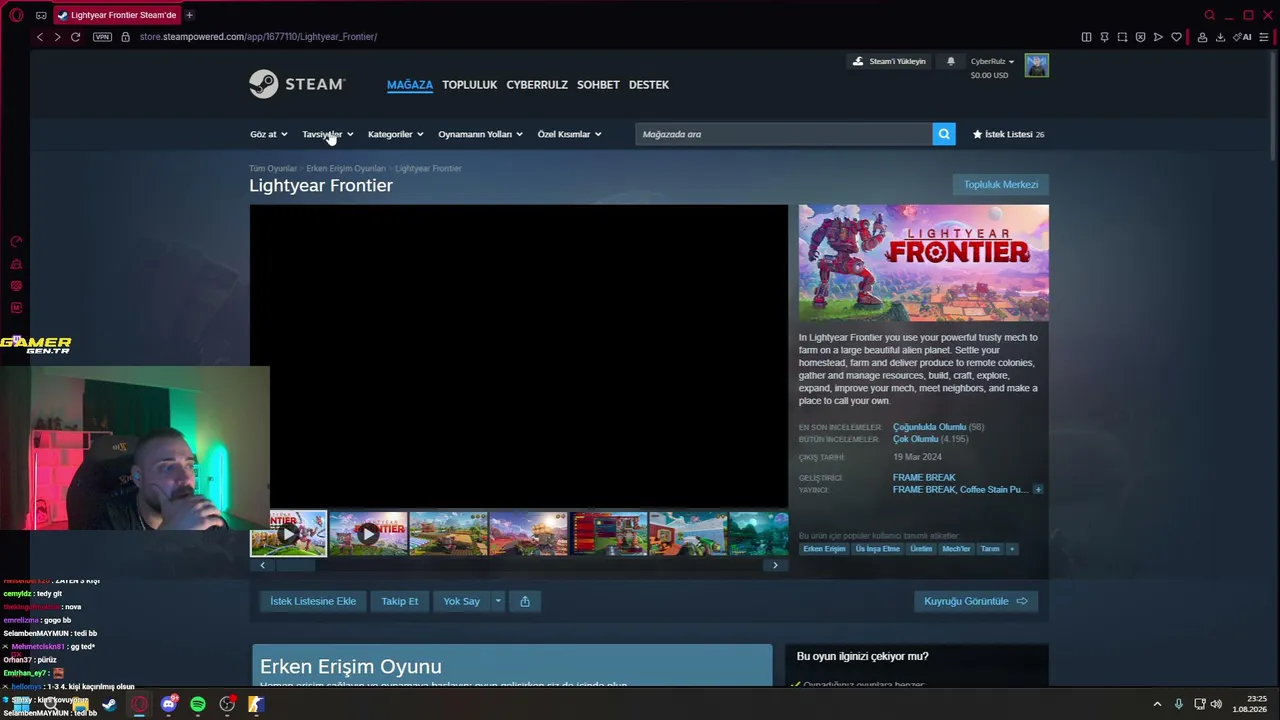Click the Takip Et button

point(400,601)
